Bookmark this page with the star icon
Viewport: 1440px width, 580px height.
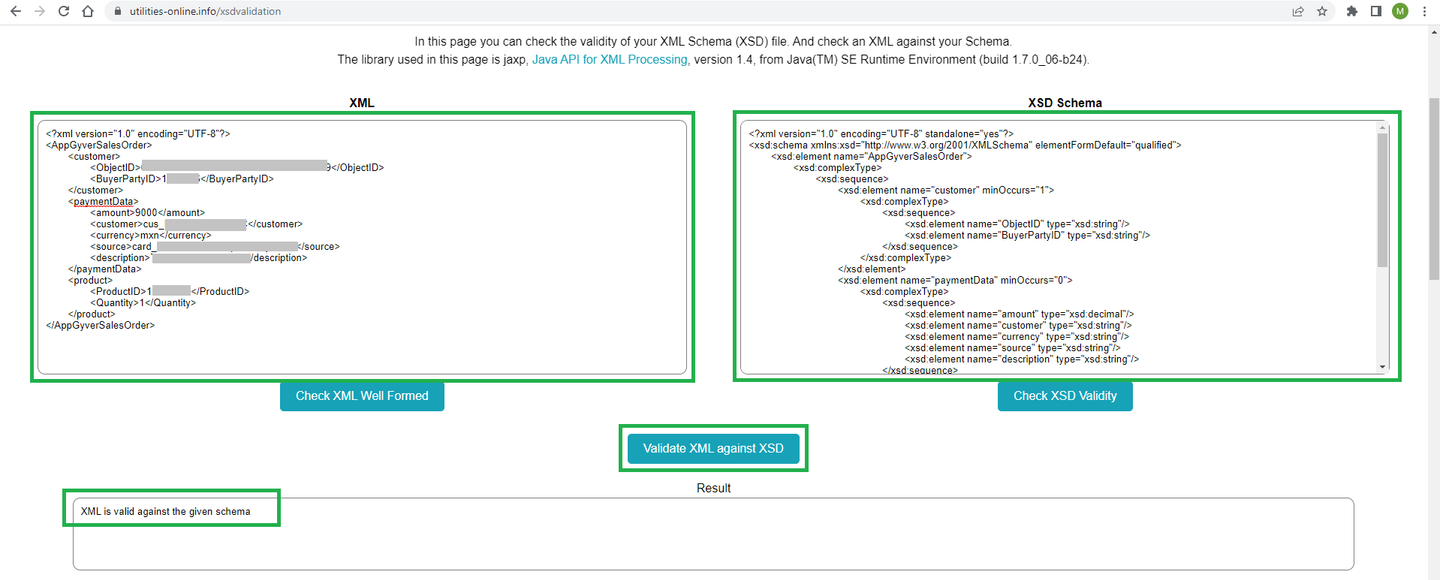[x=1322, y=12]
